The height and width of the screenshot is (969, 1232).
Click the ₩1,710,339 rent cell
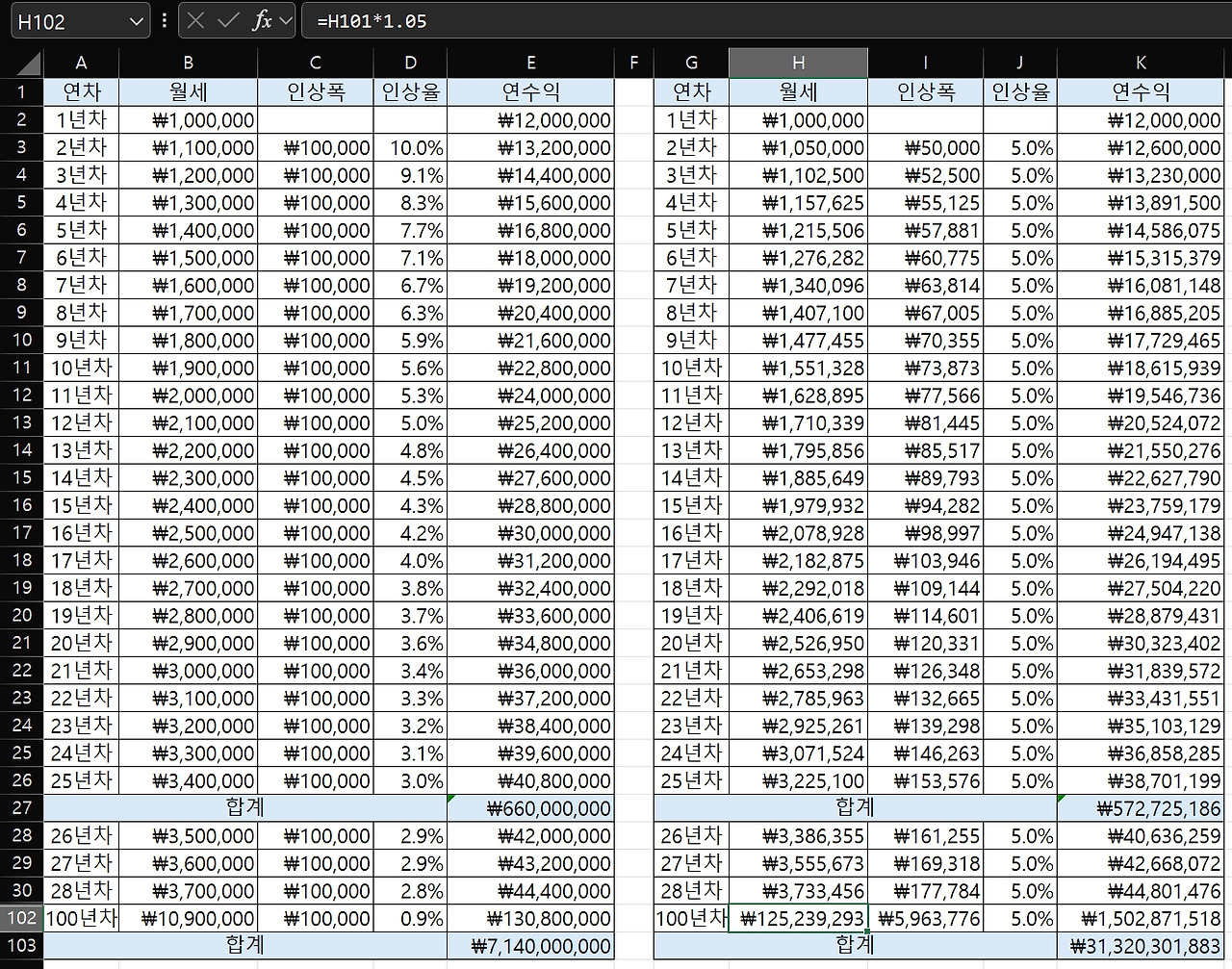point(798,422)
